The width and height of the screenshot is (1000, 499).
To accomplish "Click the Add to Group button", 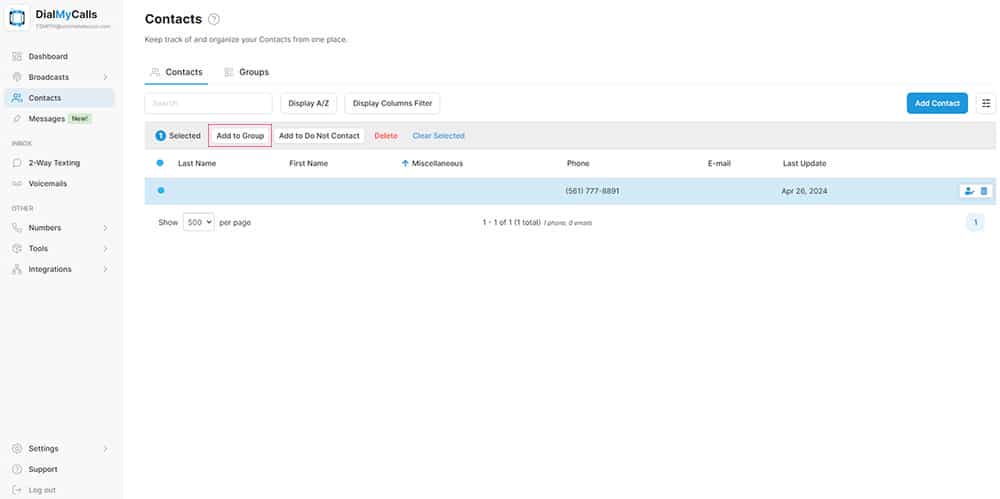I will 240,135.
